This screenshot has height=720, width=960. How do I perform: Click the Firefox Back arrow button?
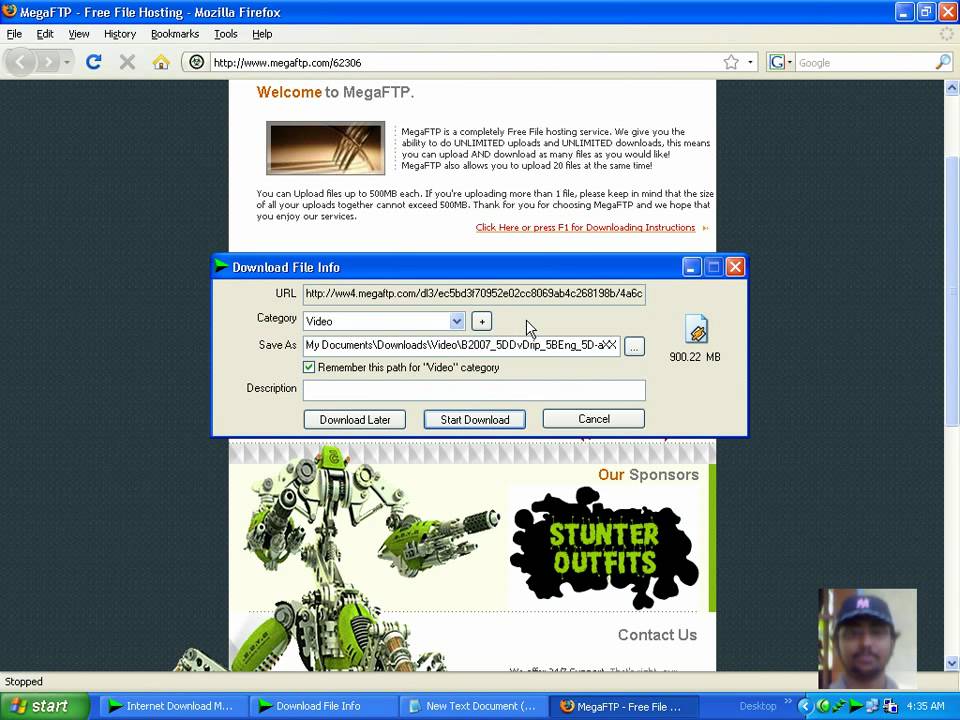coord(20,62)
